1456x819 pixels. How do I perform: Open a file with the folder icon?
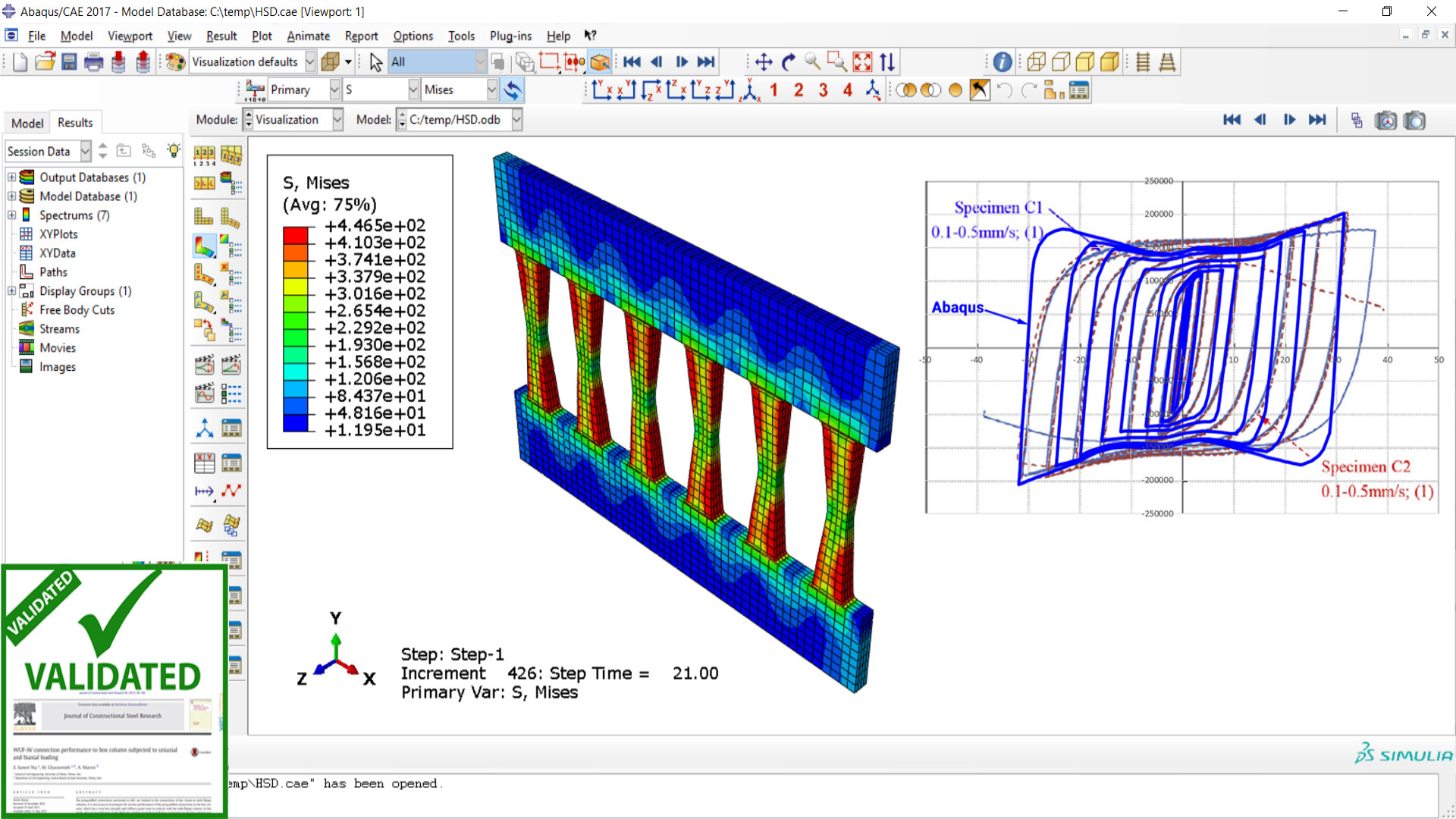pyautogui.click(x=45, y=62)
